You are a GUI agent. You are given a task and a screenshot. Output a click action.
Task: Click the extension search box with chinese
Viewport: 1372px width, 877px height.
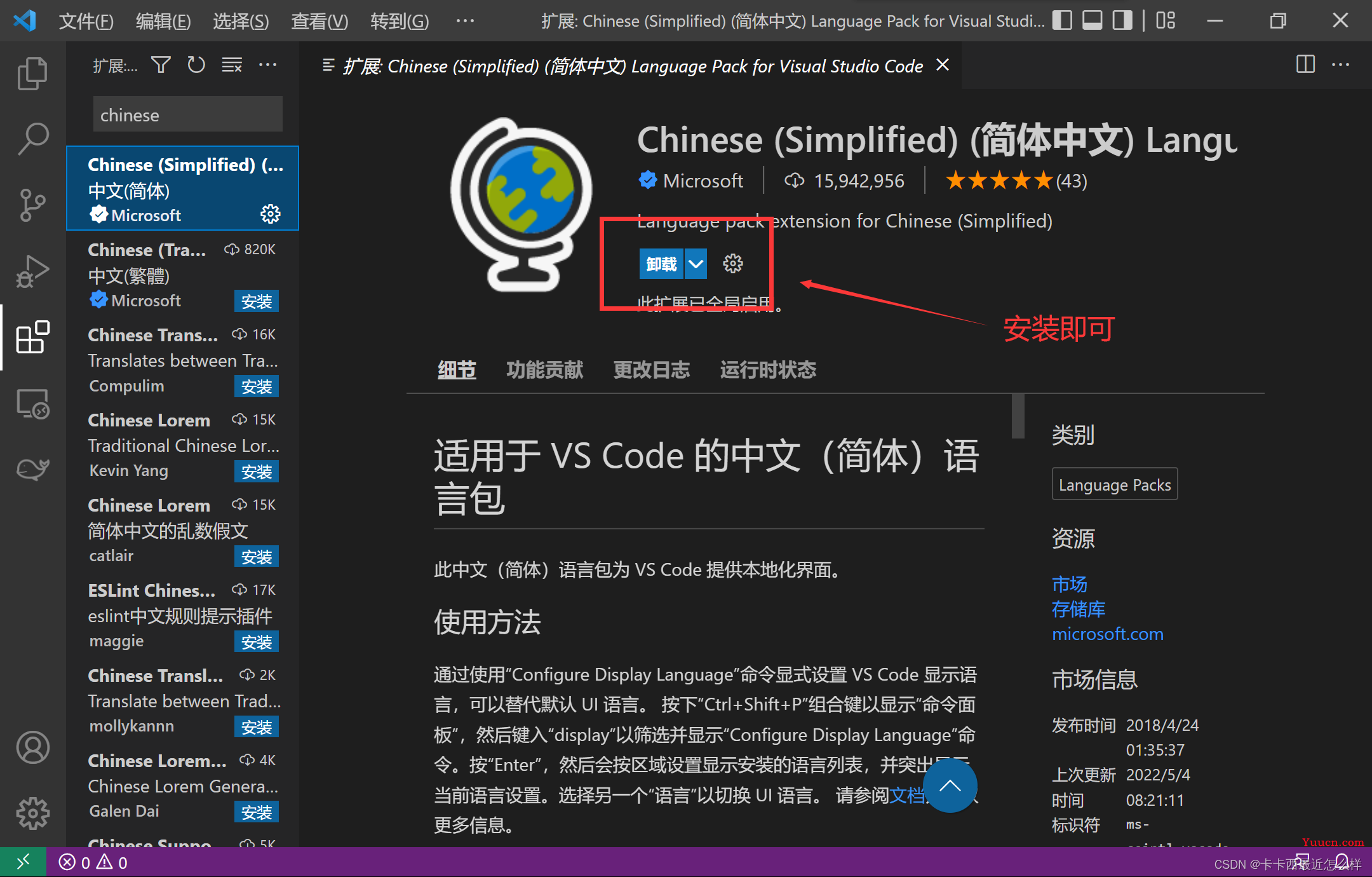pos(188,114)
